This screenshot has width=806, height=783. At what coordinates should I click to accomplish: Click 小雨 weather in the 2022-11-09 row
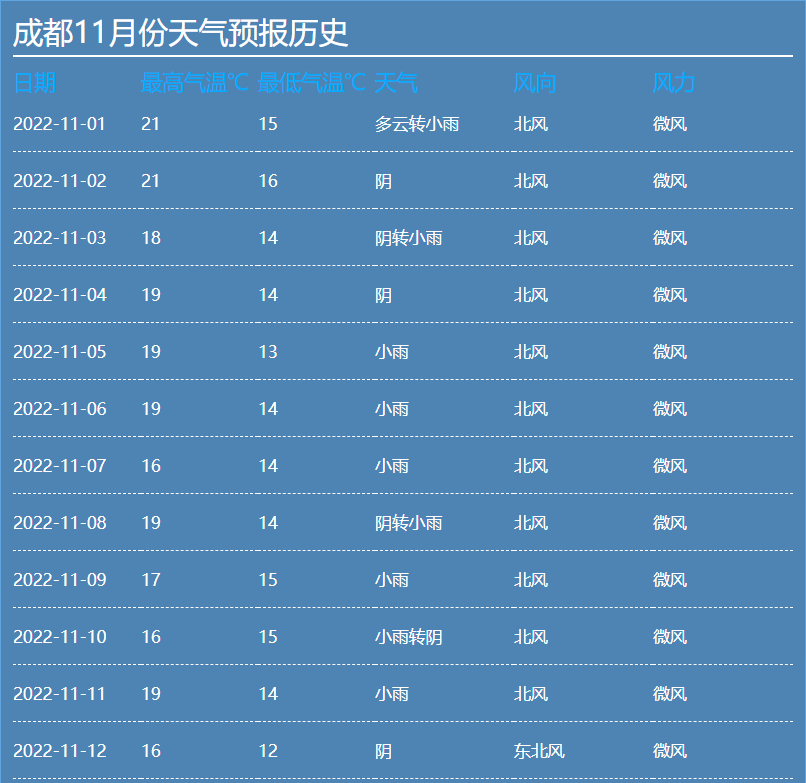point(392,580)
